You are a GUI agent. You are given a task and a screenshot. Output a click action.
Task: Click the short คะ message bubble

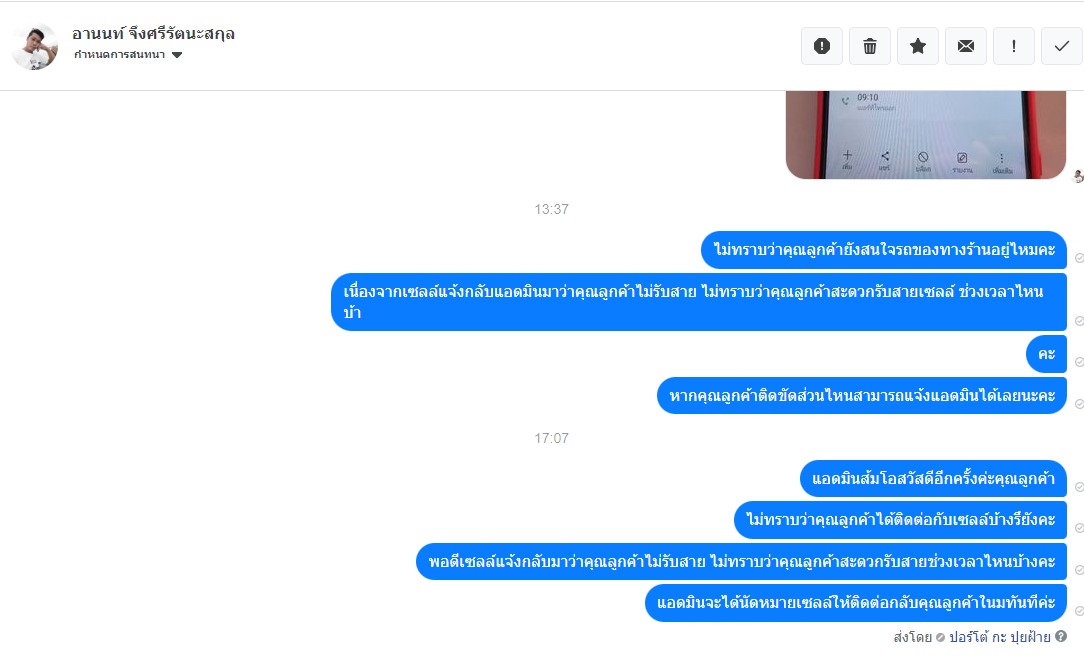(x=1046, y=354)
